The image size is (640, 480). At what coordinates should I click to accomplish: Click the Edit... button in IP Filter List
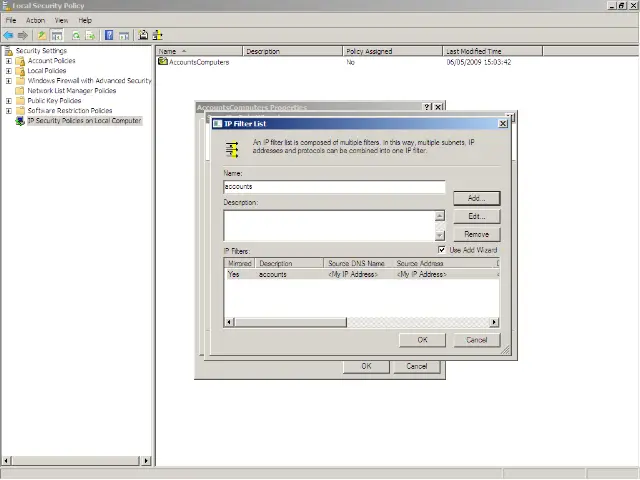point(476,216)
